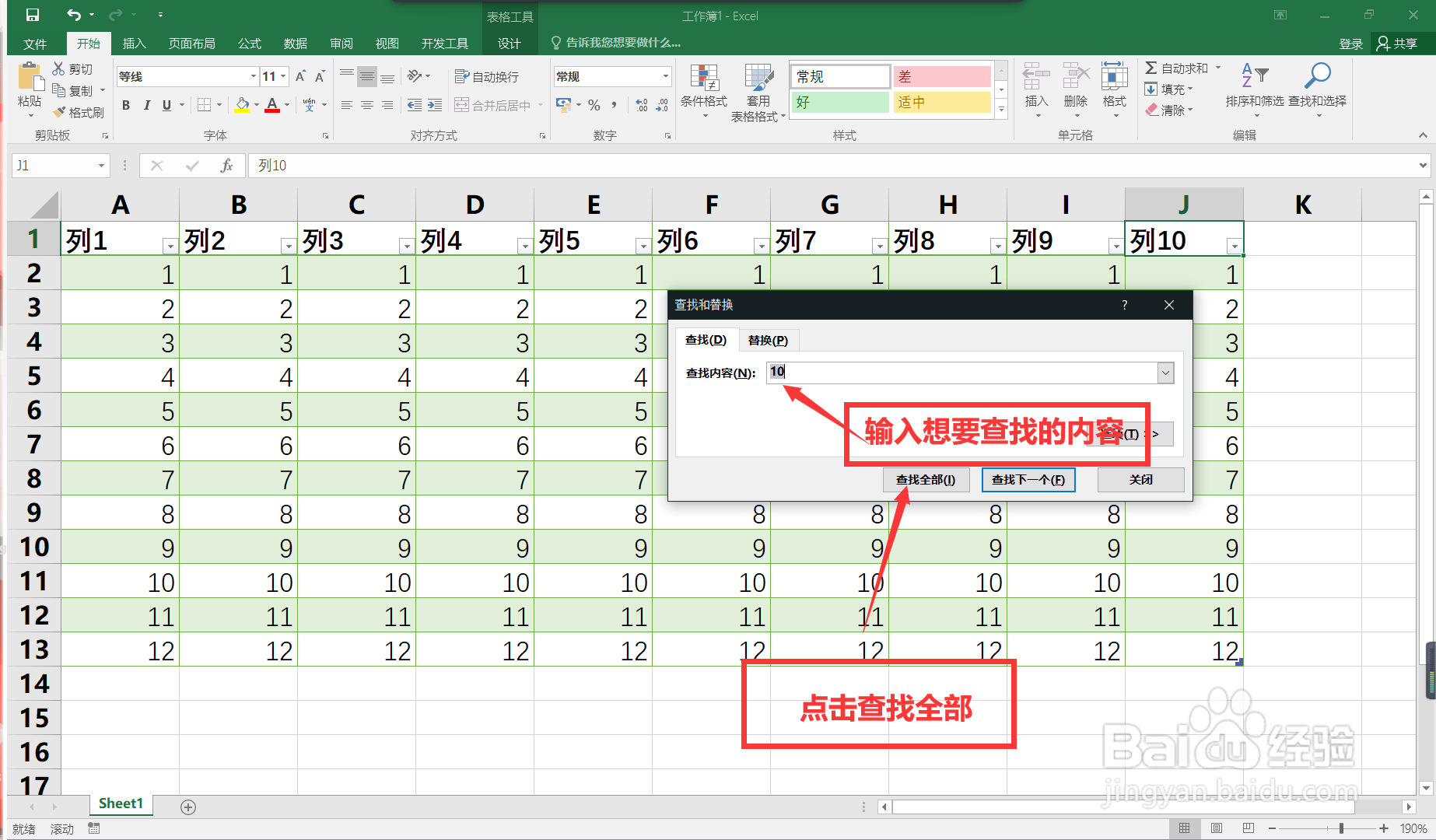
Task: Open the font size dropdown
Action: click(x=285, y=75)
